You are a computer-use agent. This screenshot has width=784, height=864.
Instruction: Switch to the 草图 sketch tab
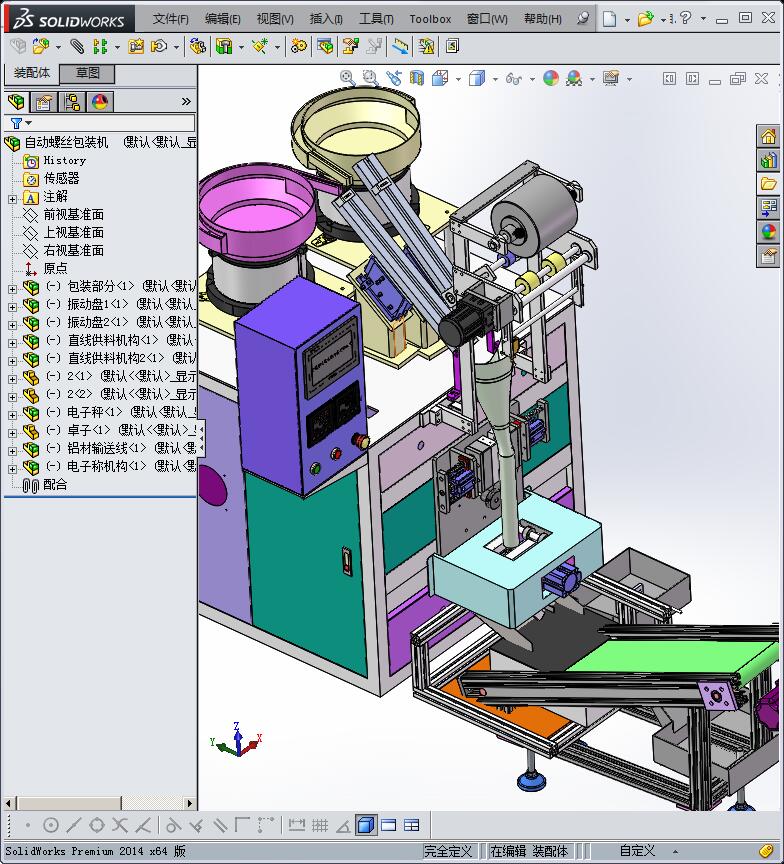tap(87, 73)
